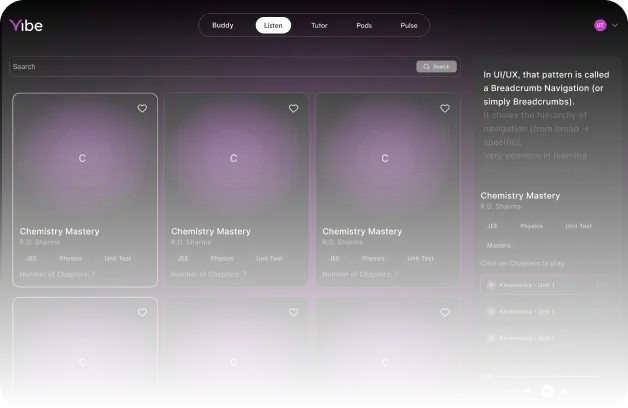Image resolution: width=628 pixels, height=408 pixels.
Task: Click the Vibe logo
Action: tap(26, 25)
